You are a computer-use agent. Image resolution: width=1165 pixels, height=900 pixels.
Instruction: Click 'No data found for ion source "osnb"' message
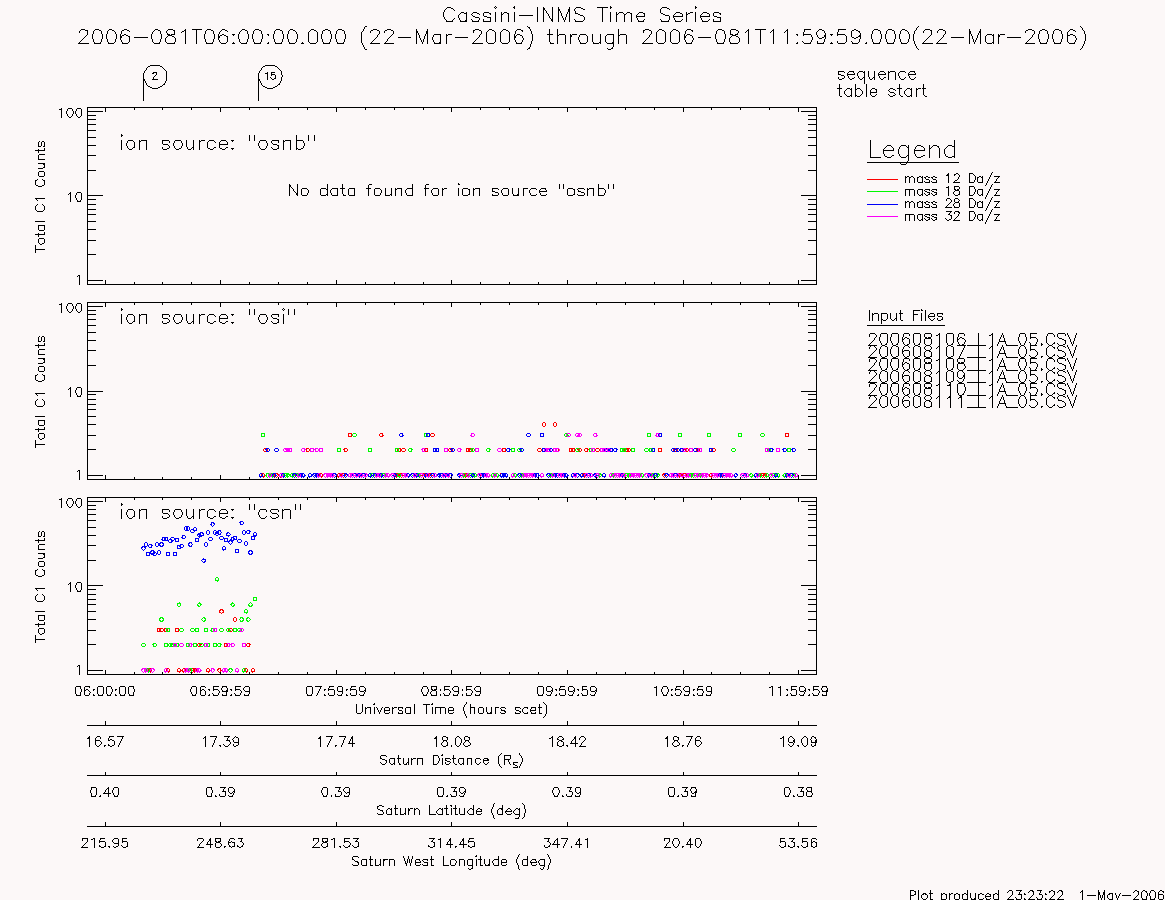pos(452,190)
